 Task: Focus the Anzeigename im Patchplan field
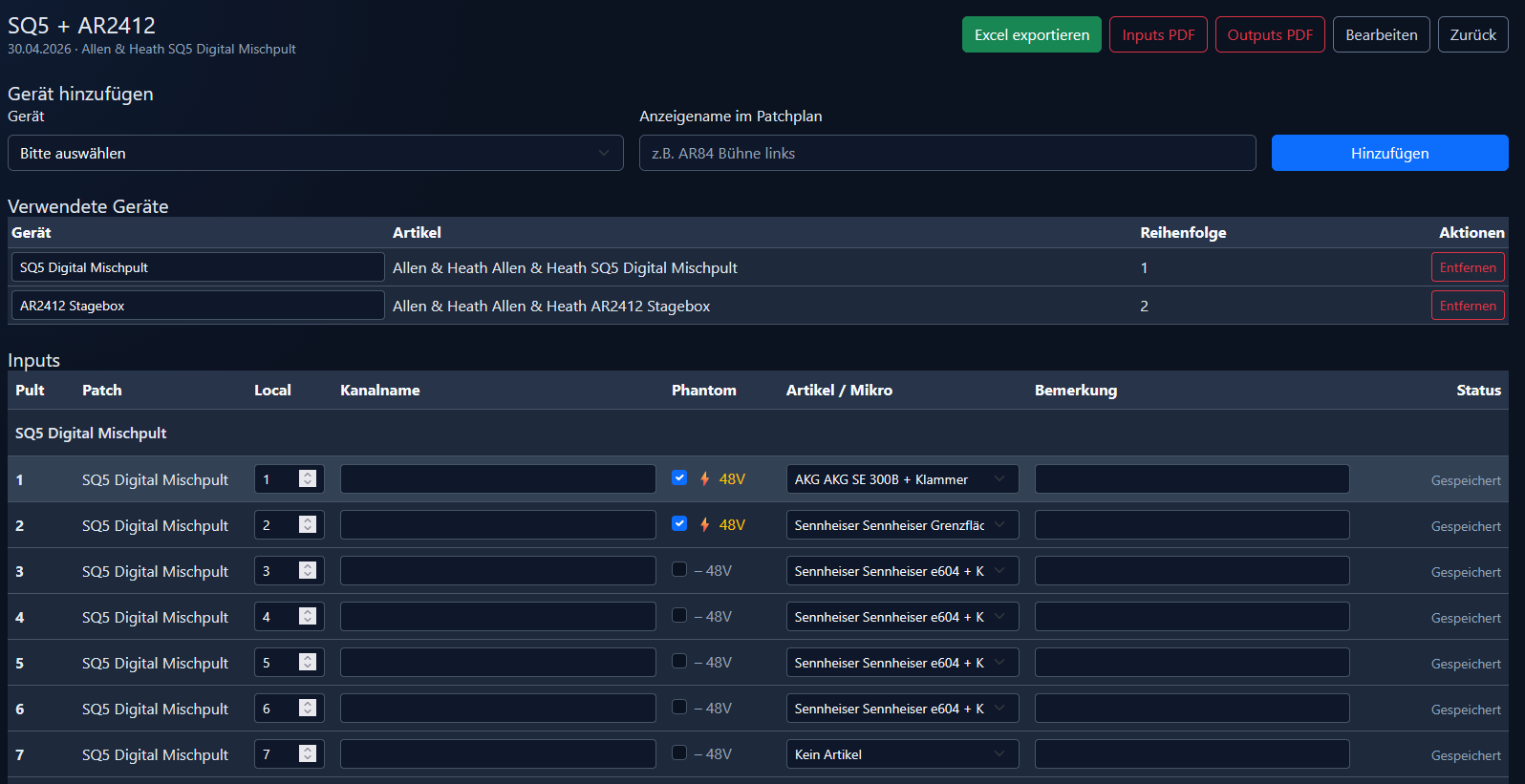[948, 153]
